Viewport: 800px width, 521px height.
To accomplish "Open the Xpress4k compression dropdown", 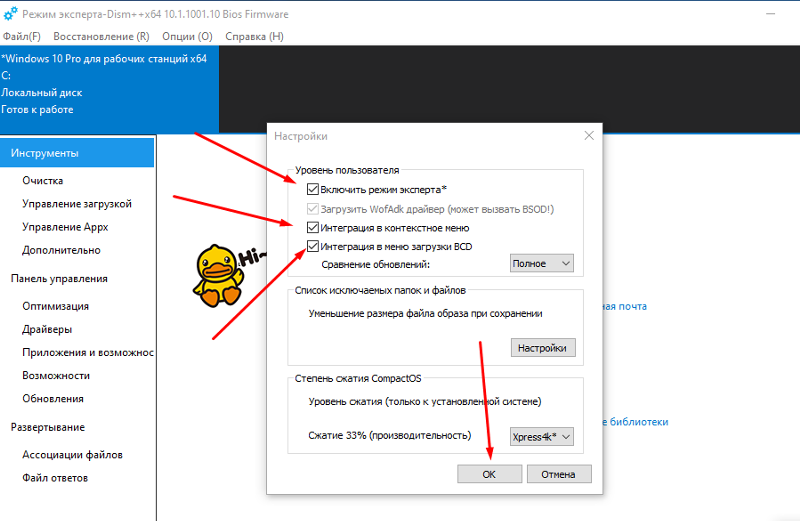I will 541,437.
